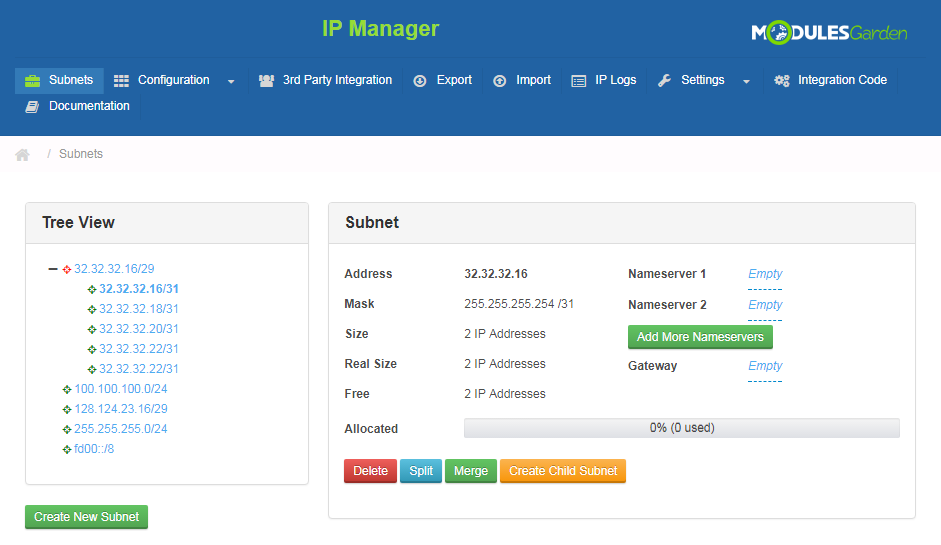This screenshot has width=941, height=545.
Task: Click move icon beside 255.255.255.0/24
Action: (x=67, y=430)
